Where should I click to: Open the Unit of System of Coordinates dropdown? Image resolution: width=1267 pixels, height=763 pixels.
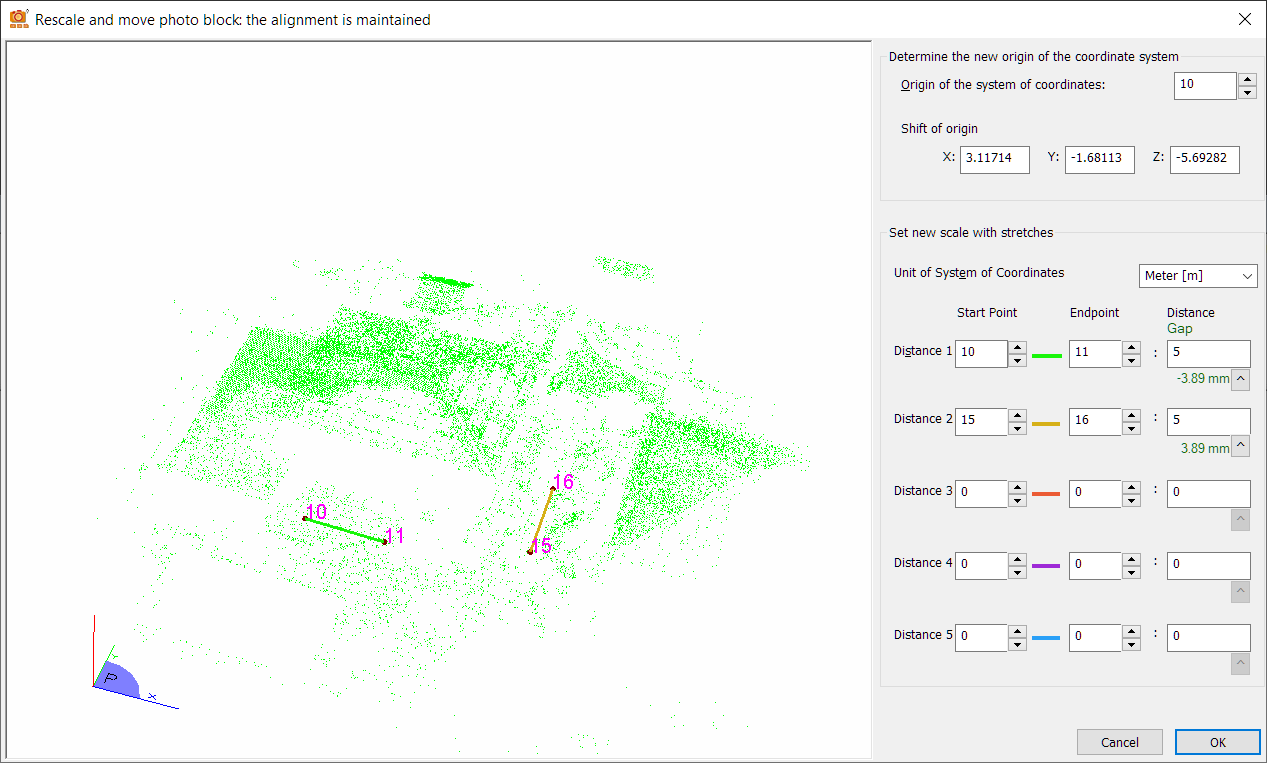point(1198,276)
